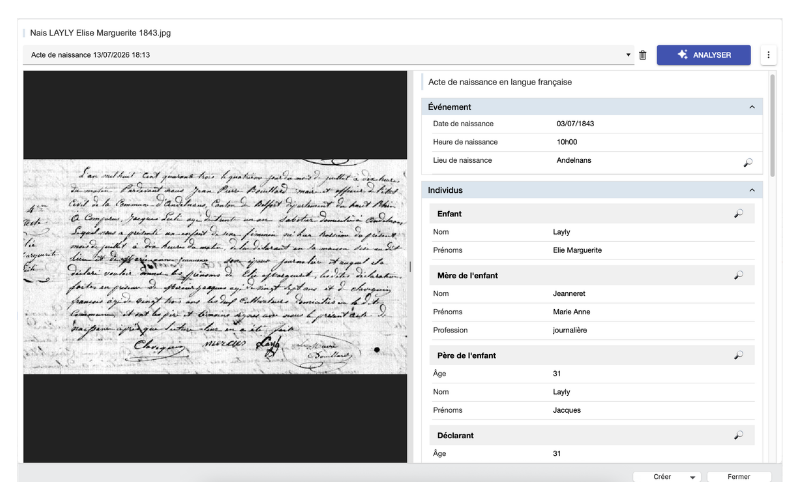Search individual for Mère de l'enfant
Screen dimensions: 800x500
738,276
